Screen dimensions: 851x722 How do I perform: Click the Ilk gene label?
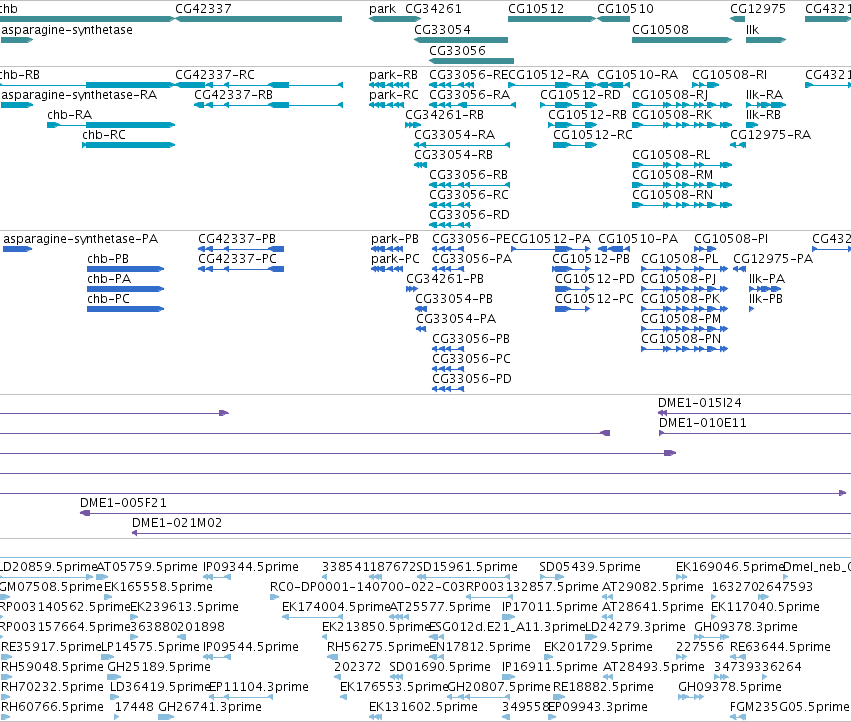752,30
